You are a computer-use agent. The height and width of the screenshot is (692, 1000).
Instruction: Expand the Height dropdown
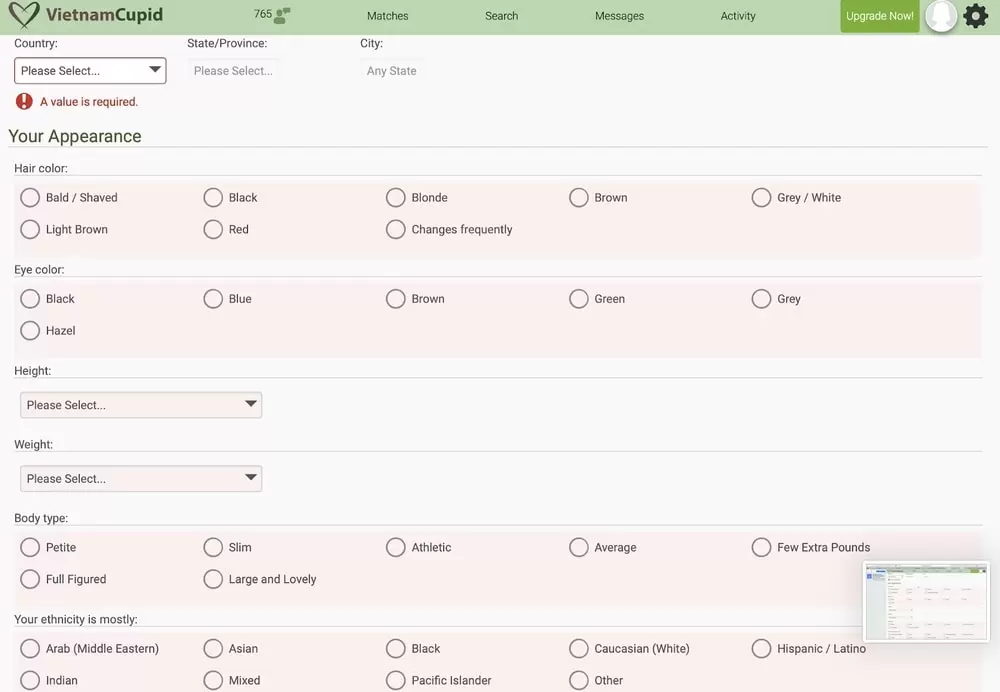pos(141,405)
